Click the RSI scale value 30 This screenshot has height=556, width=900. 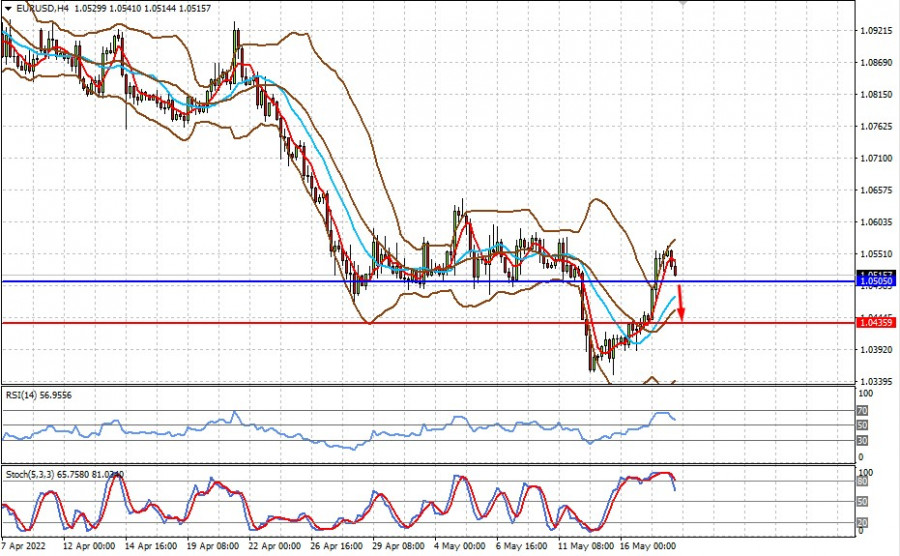pyautogui.click(x=862, y=441)
